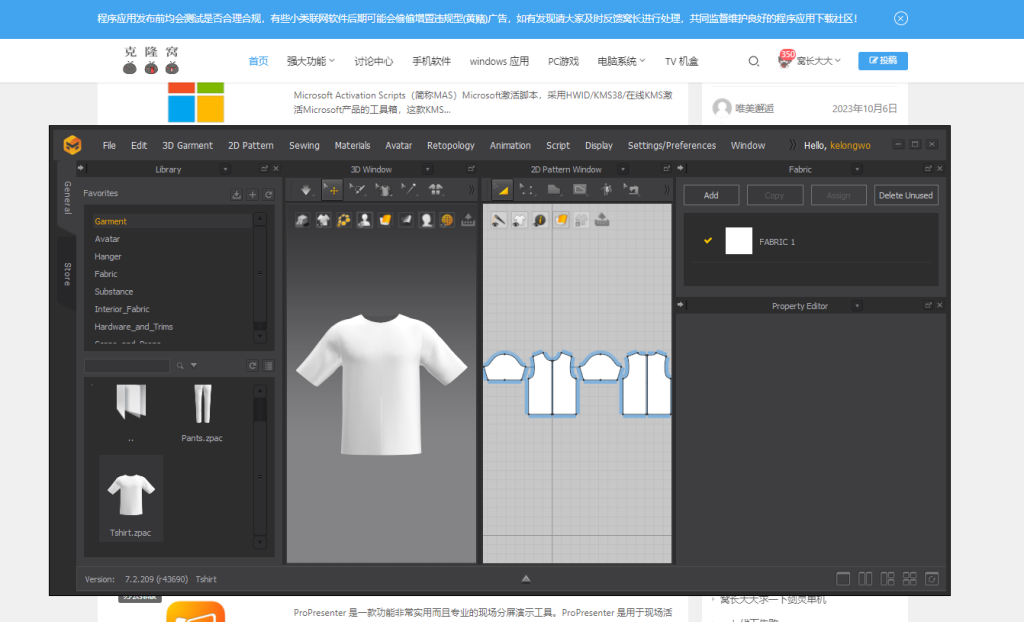Toggle seamline visibility in 2D window

(498, 221)
